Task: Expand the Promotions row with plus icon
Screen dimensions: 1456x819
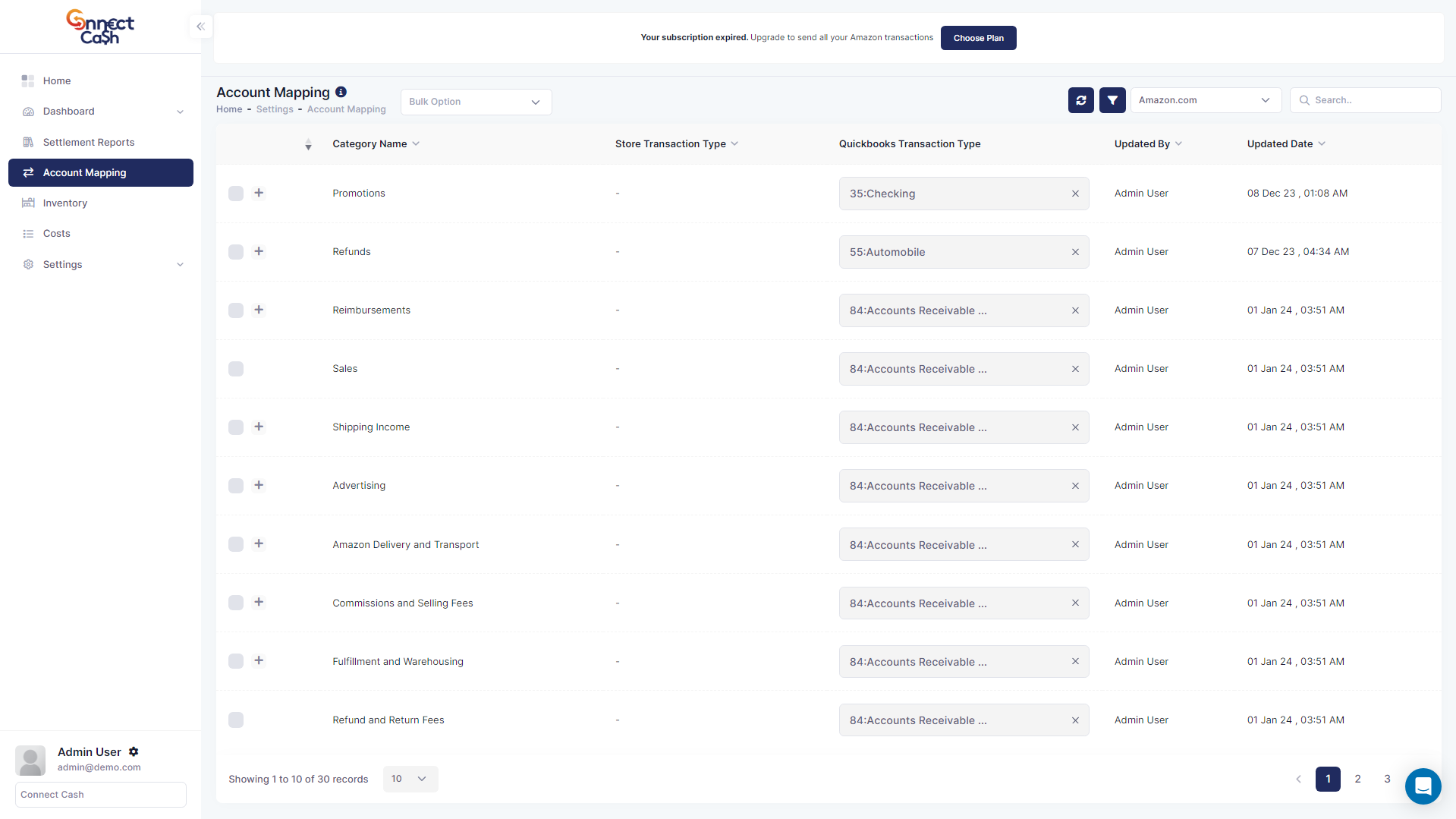Action: [259, 193]
